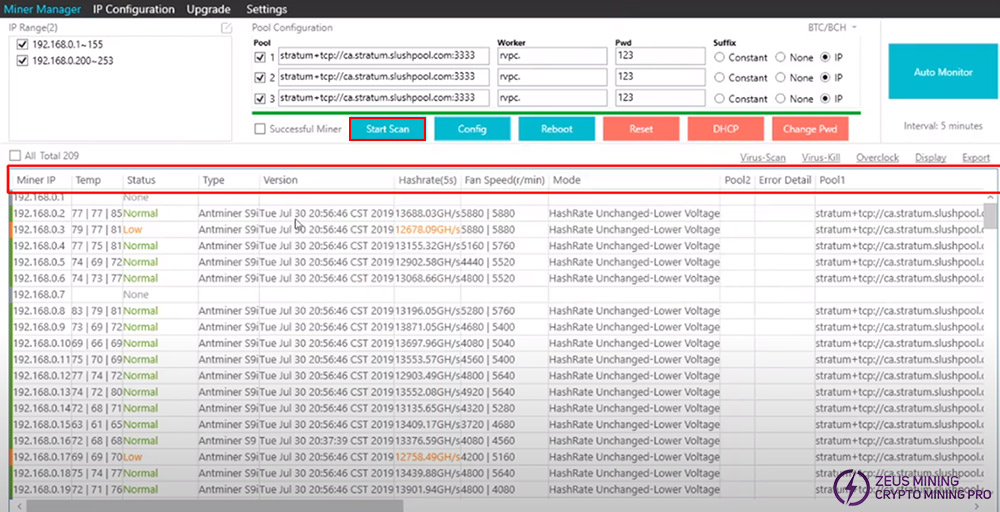Viewport: 1000px width, 512px height.
Task: Sort by the Hashrate(5s) column header
Action: (426, 180)
